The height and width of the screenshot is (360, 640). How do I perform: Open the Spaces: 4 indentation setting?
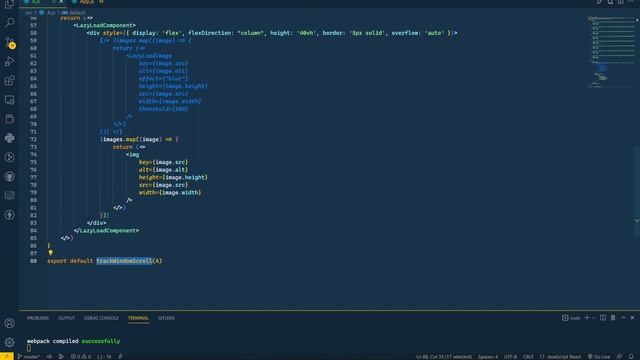(x=488, y=356)
